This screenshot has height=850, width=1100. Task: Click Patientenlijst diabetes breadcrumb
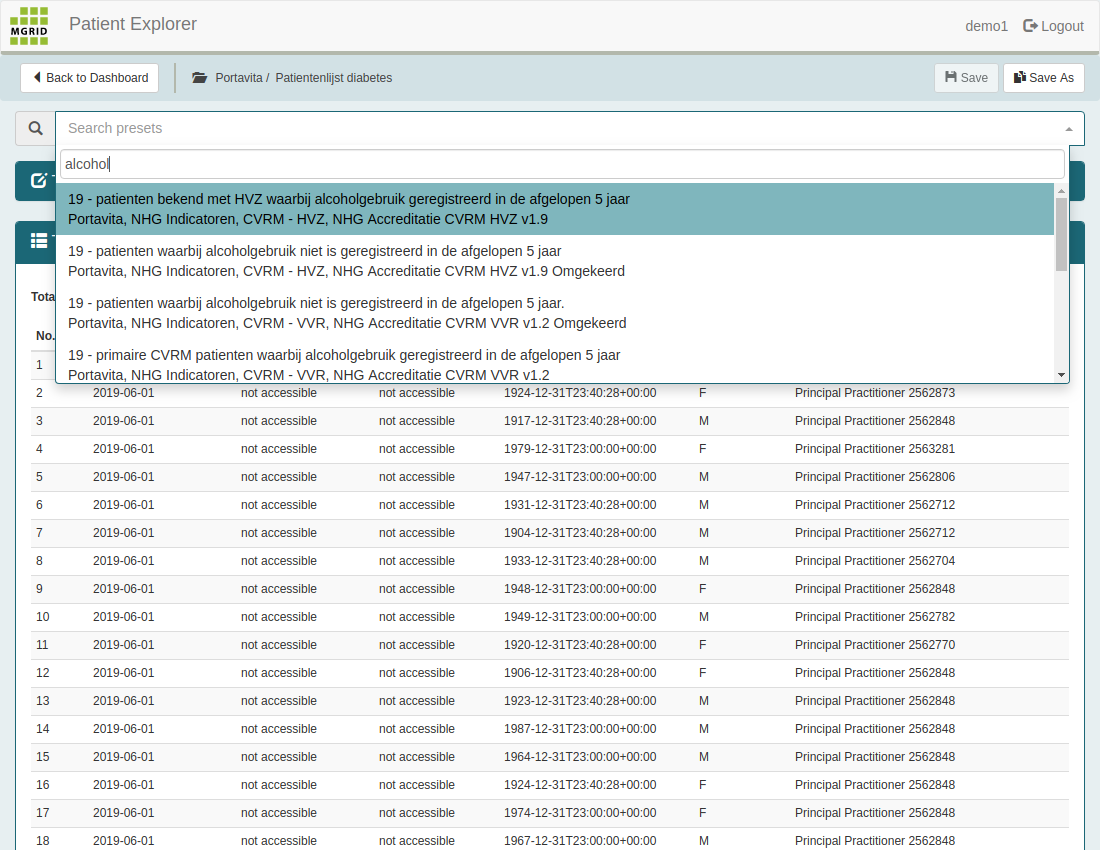click(333, 78)
